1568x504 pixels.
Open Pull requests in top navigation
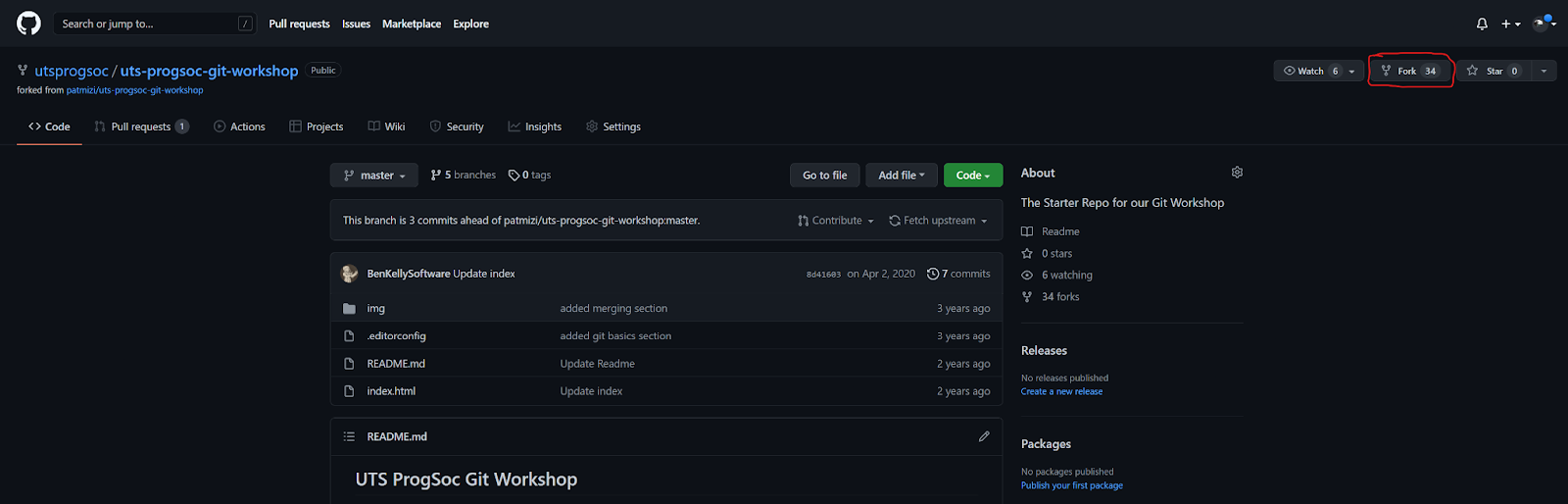pyautogui.click(x=299, y=24)
